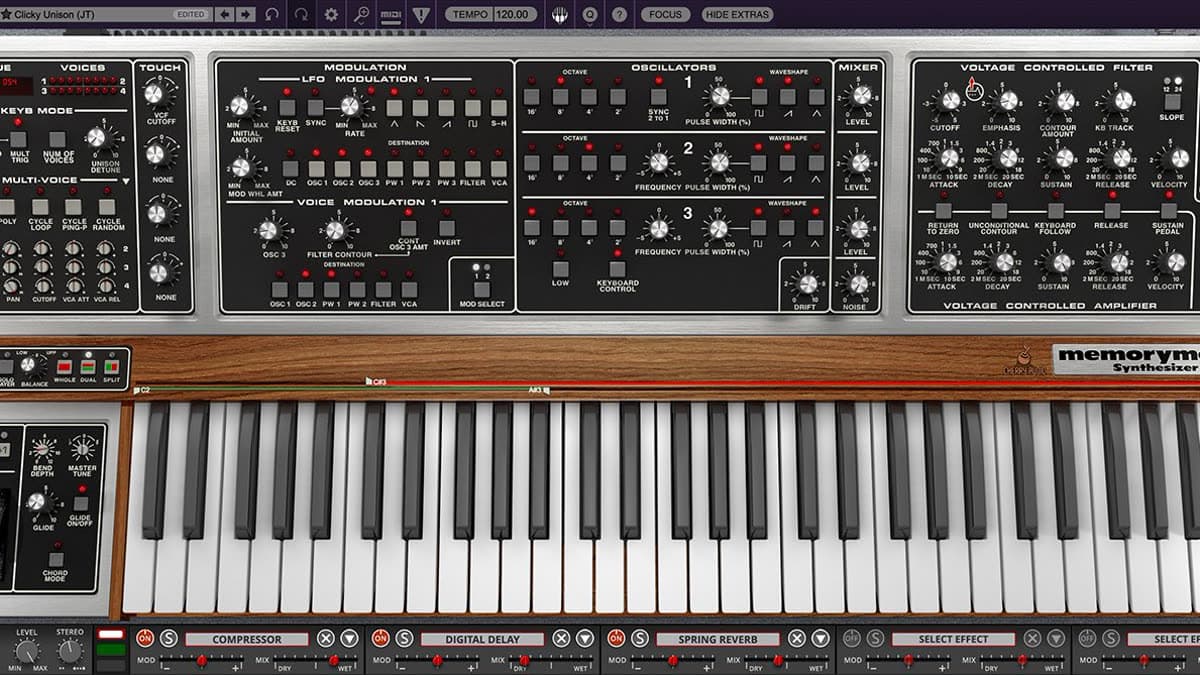The image size is (1200, 675).
Task: Open the QuickStart Q icon
Action: click(590, 15)
